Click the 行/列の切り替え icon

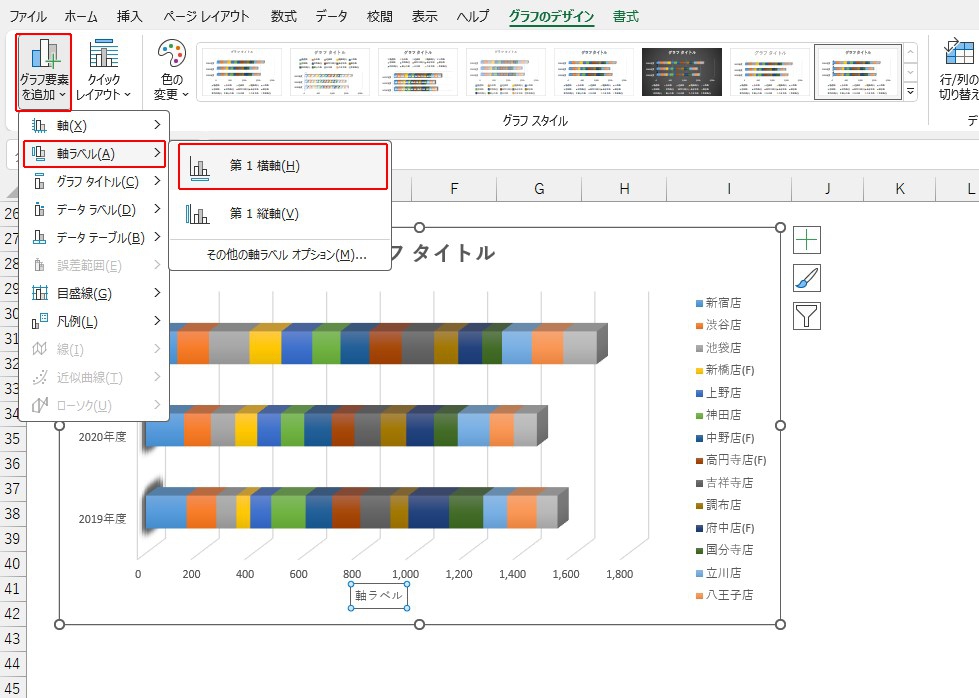pos(958,71)
